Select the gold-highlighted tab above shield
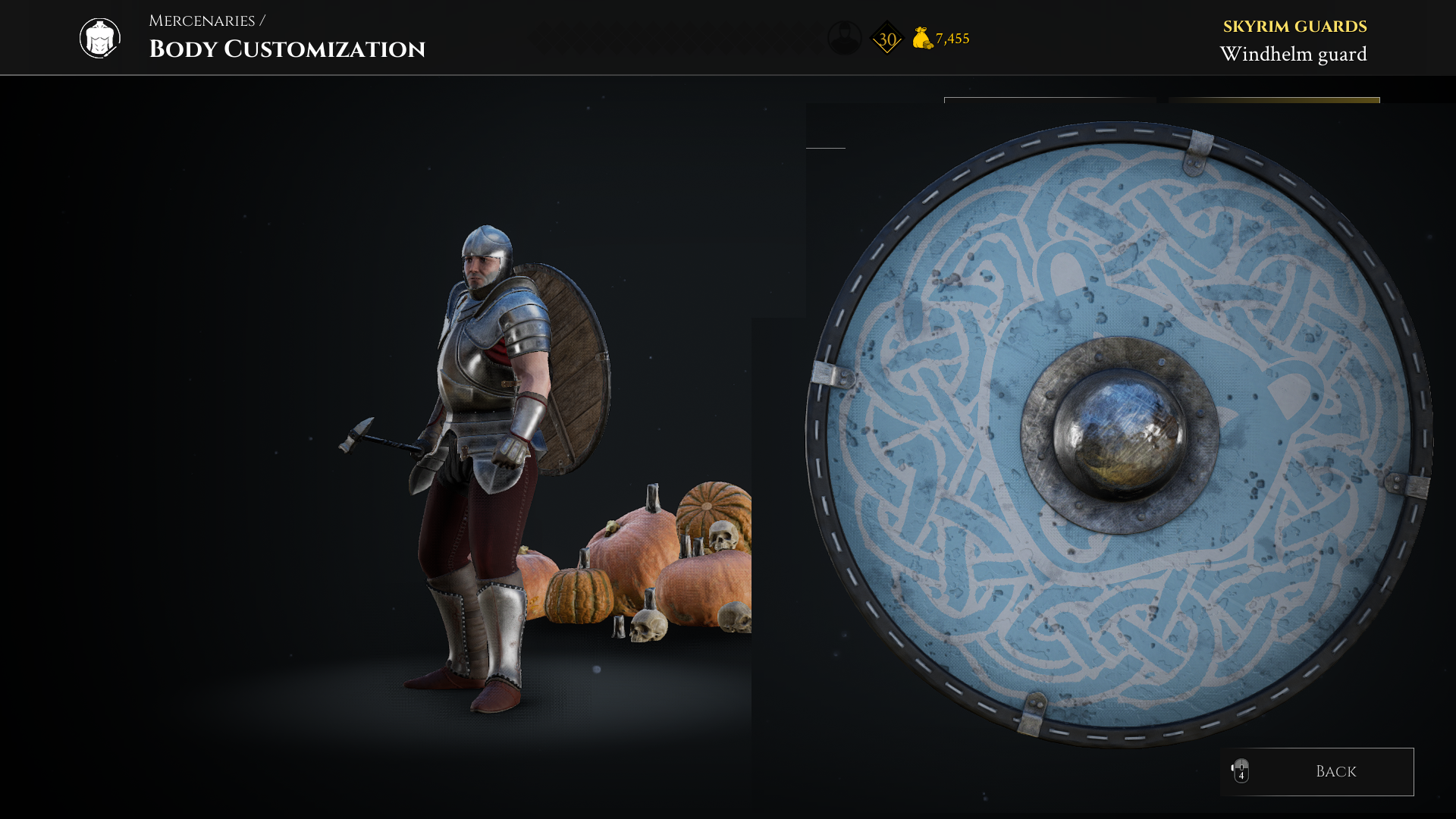1456x819 pixels. (1274, 100)
